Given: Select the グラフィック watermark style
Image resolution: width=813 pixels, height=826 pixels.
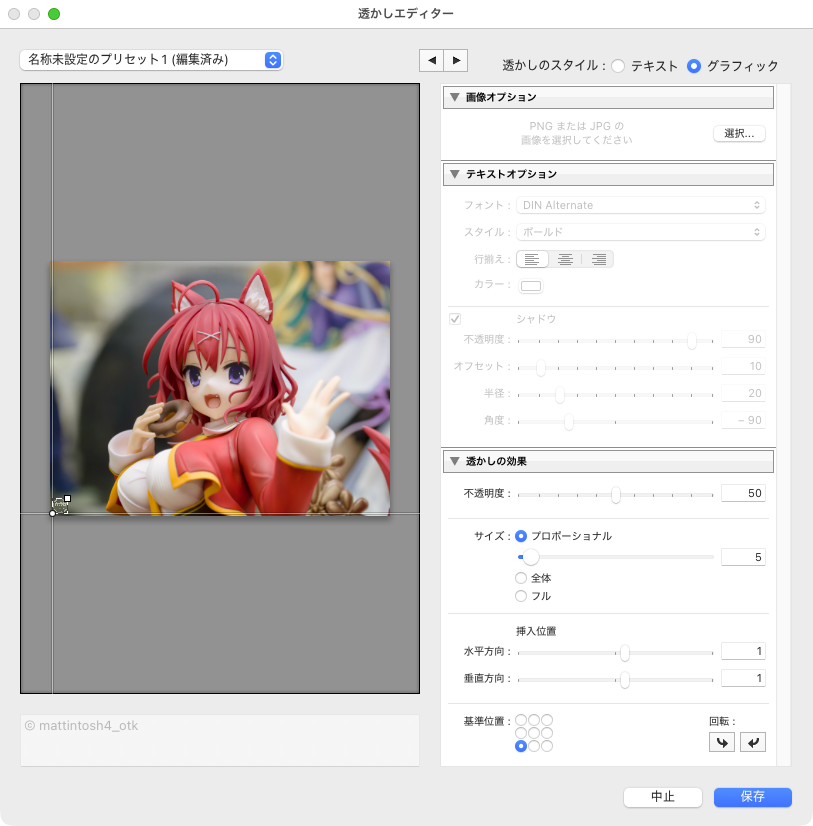Looking at the screenshot, I should [x=694, y=66].
